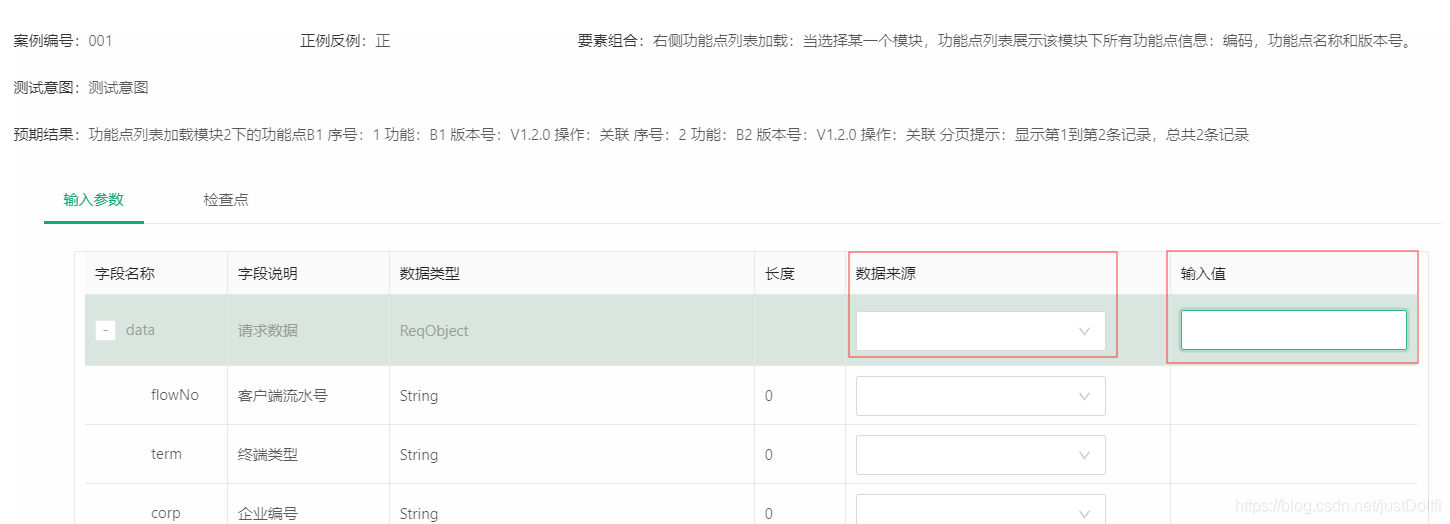Switch to the 检查点 tab

[x=225, y=200]
